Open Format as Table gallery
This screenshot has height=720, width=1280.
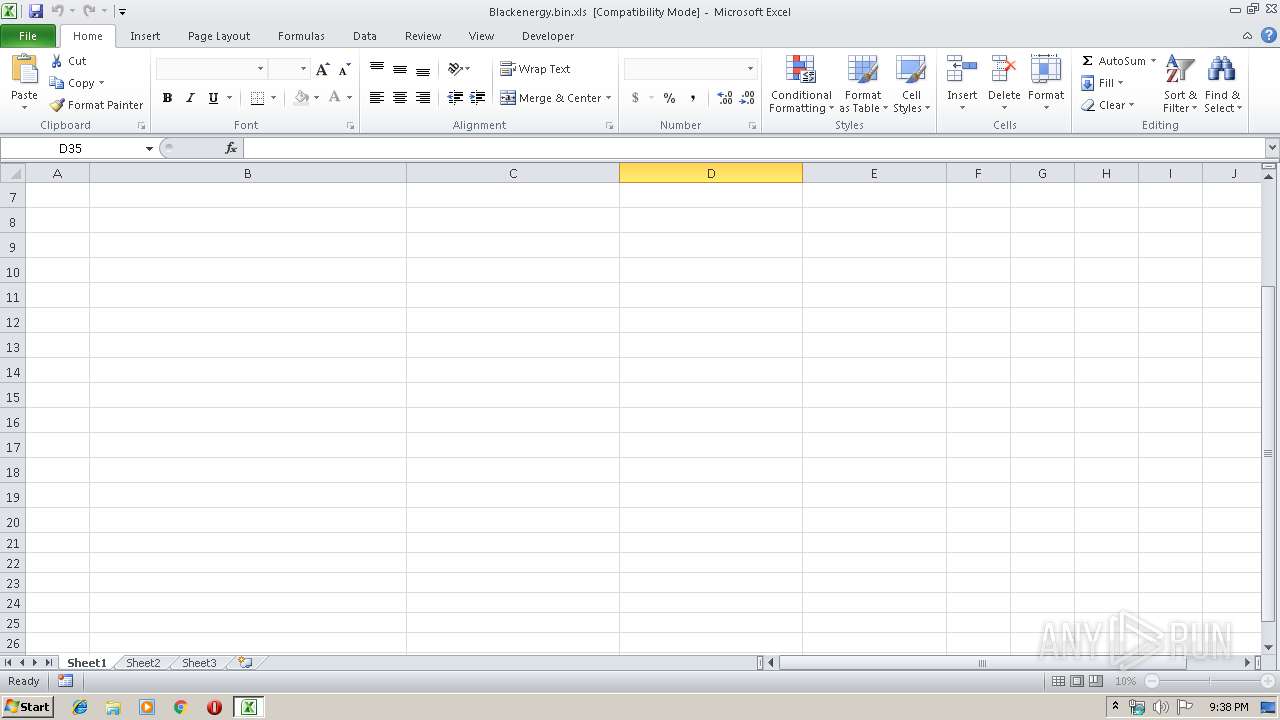click(863, 84)
